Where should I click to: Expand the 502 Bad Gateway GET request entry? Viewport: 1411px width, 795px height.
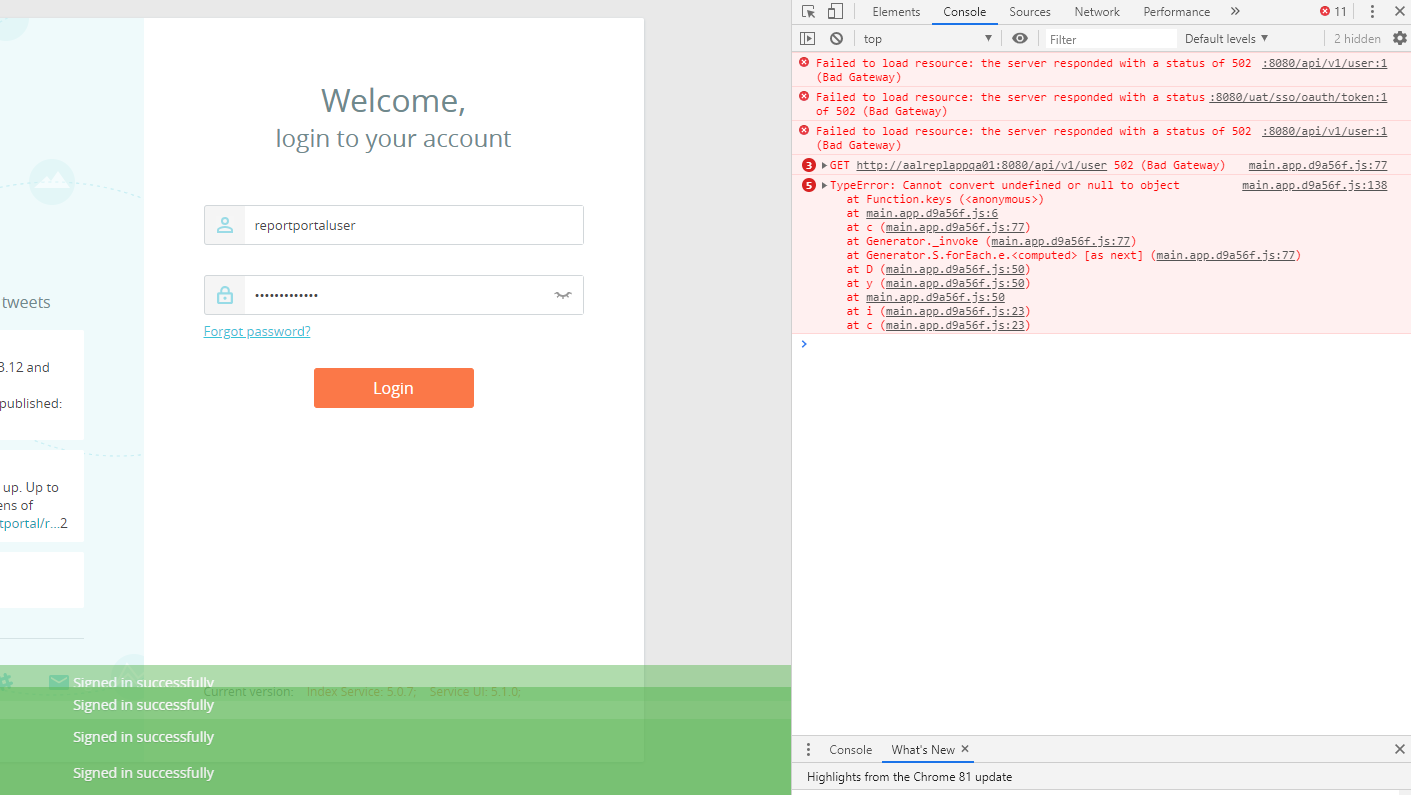coord(823,164)
